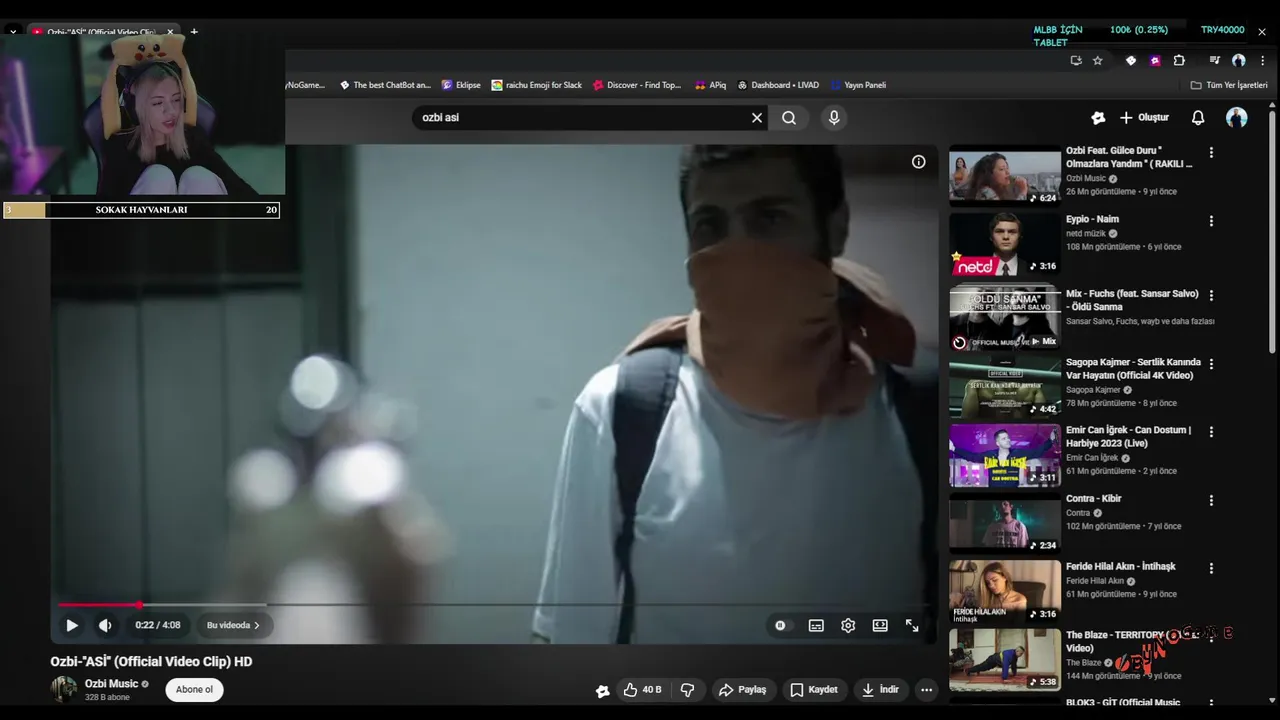Open "Emir Can İğrek - Can Dostum" title
This screenshot has width=1280, height=720.
pos(1128,437)
